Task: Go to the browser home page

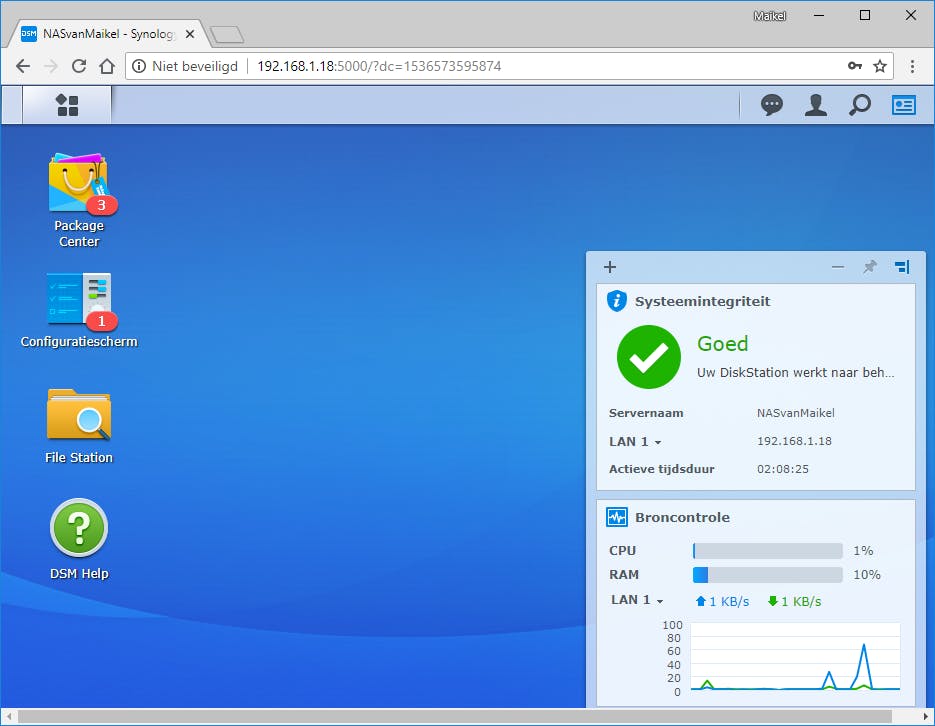Action: pos(107,66)
